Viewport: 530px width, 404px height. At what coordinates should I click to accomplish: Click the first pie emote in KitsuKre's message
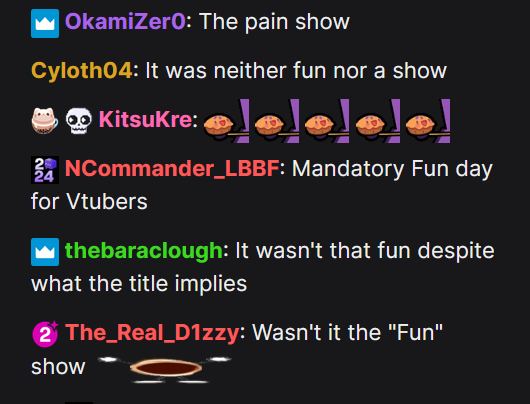coord(226,121)
